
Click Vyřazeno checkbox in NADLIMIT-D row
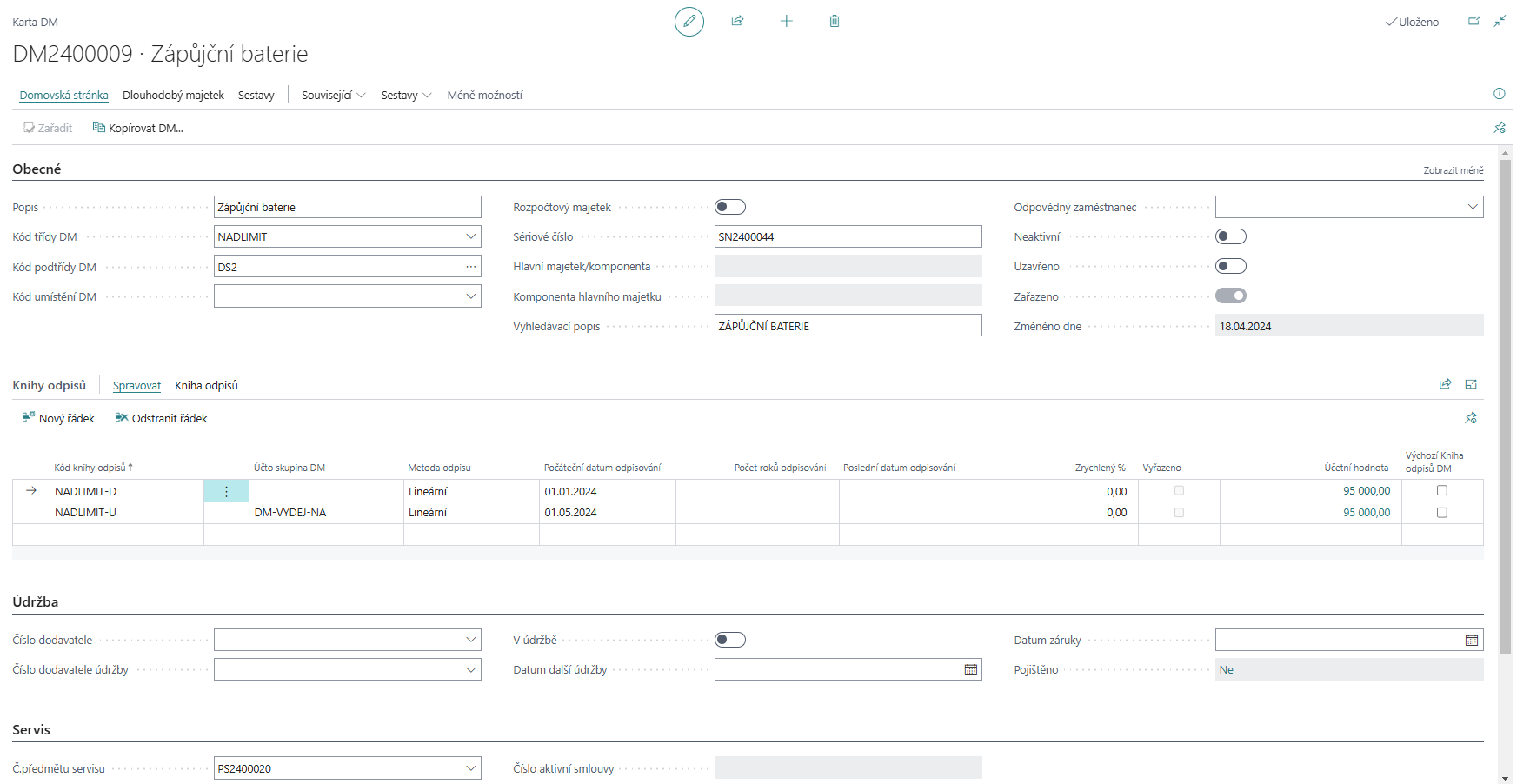click(1179, 491)
